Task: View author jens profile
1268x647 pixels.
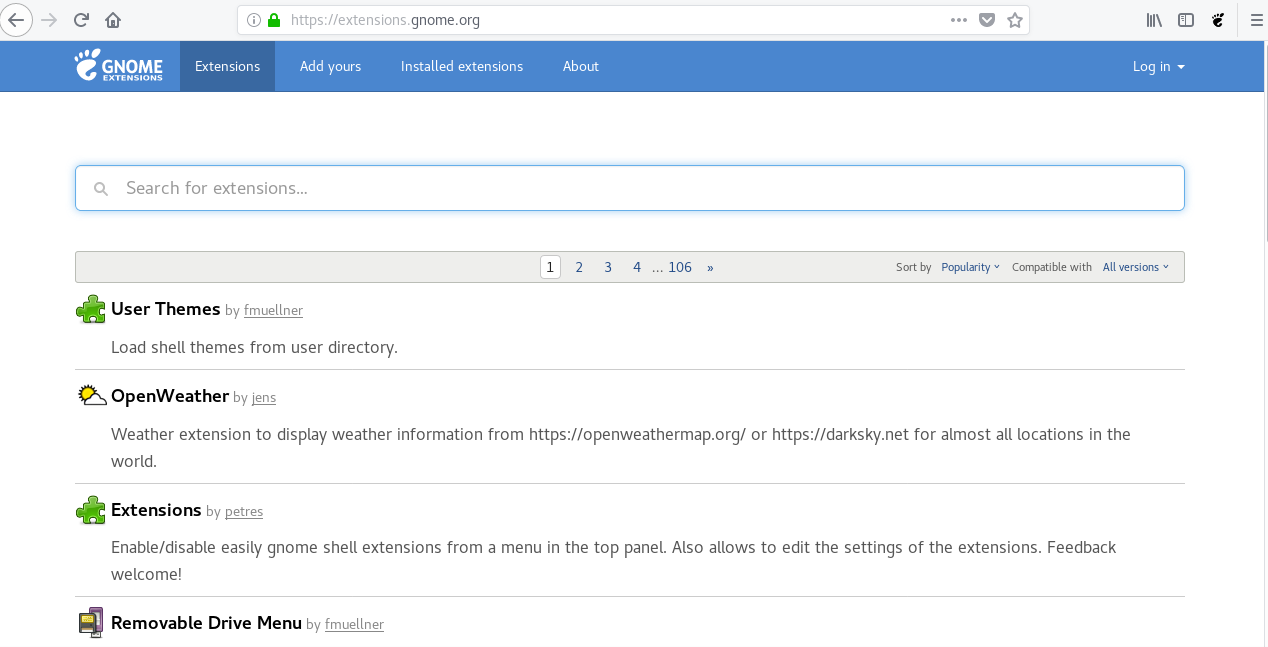Action: tap(264, 398)
